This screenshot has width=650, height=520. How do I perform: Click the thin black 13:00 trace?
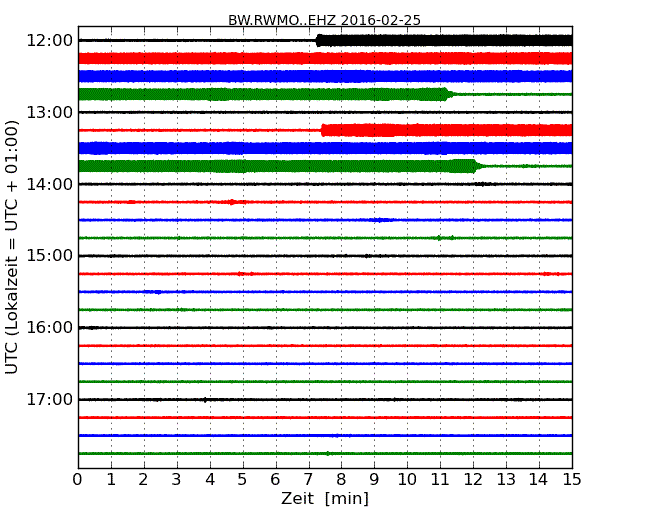pyautogui.click(x=325, y=112)
